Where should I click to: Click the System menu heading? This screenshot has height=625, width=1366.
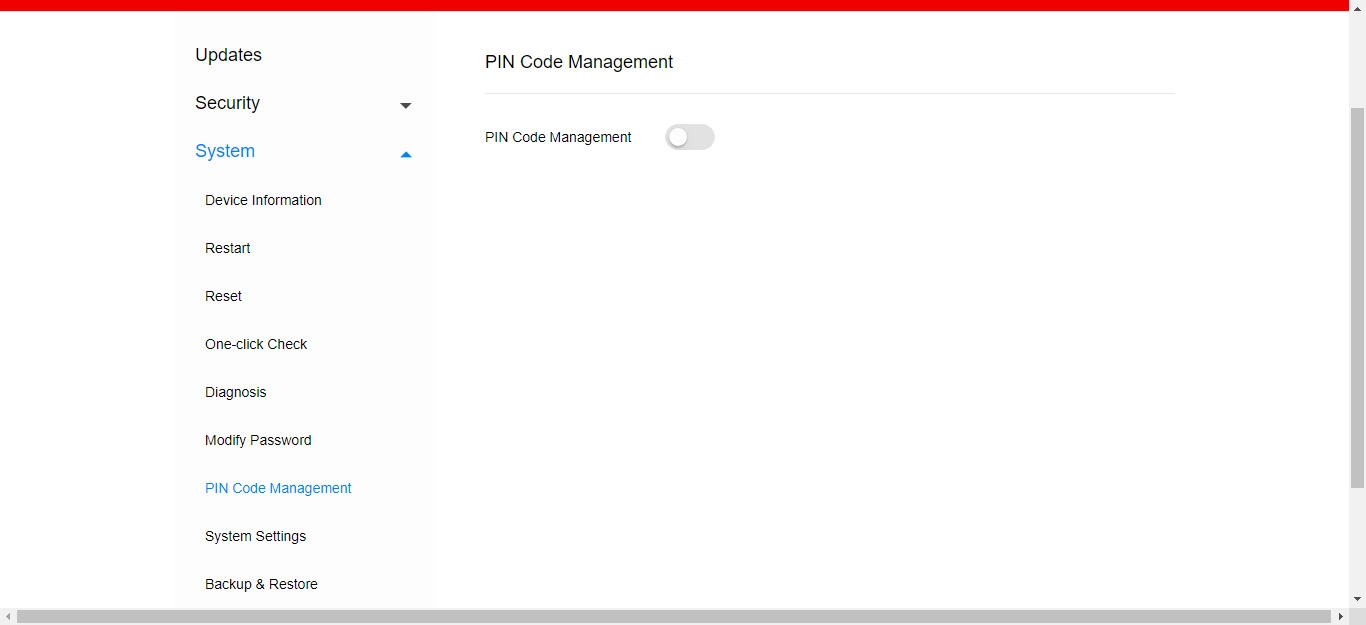pos(225,151)
